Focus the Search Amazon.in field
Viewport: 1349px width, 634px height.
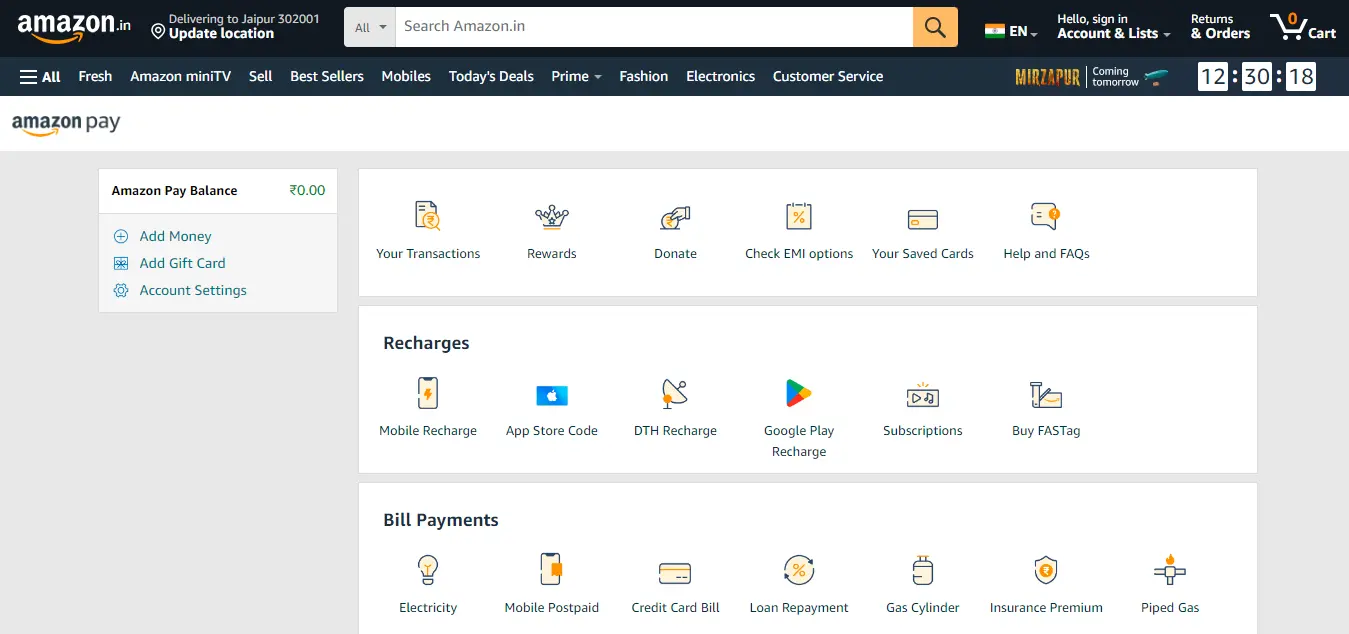(x=654, y=27)
